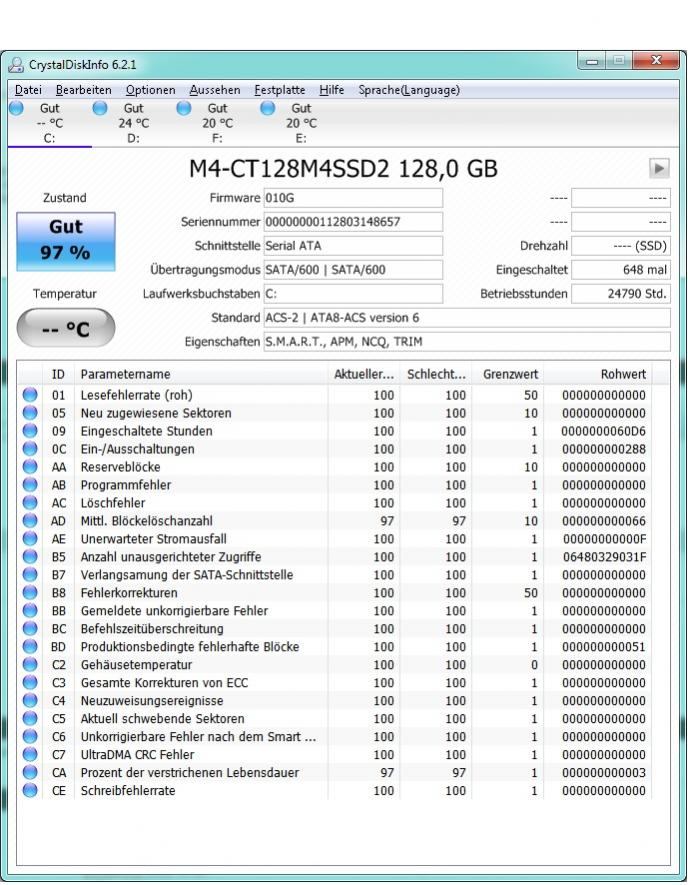The height and width of the screenshot is (885, 688).
Task: Click status icon for Aktuell schwebende Sektoren
Action: (x=30, y=718)
